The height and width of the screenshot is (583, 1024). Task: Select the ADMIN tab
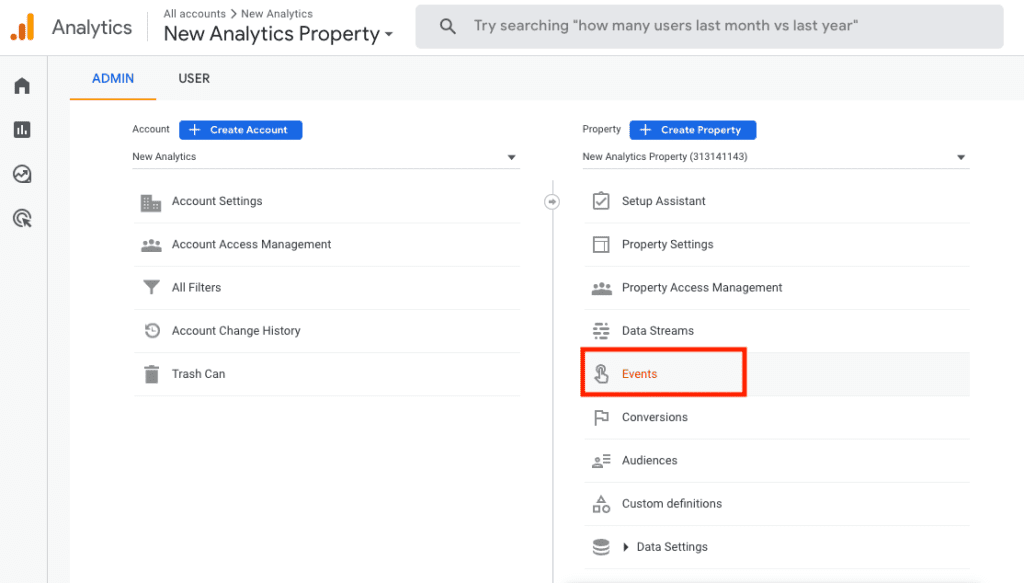tap(113, 78)
